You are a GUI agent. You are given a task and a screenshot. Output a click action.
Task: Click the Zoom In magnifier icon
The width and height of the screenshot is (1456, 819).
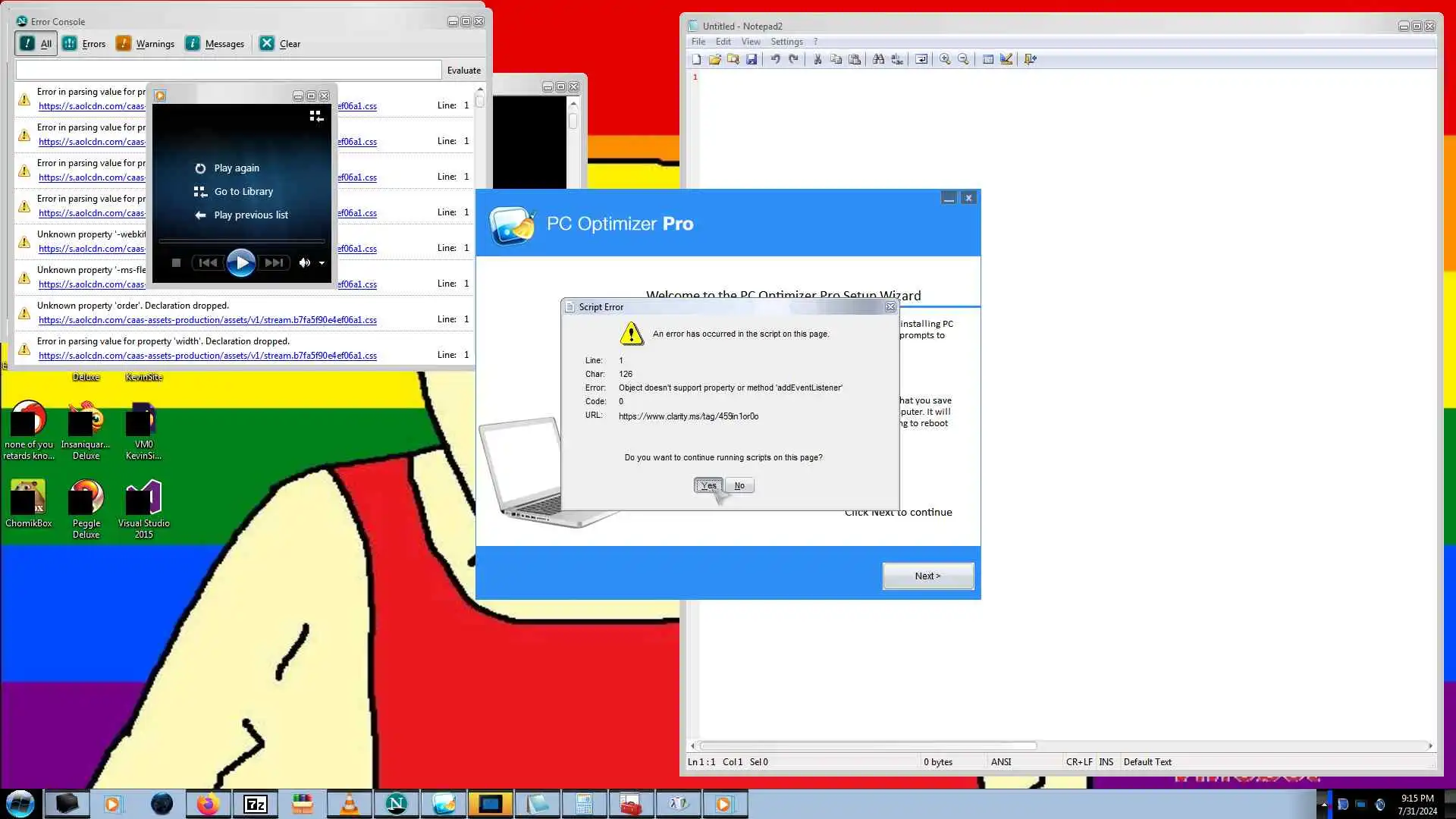click(945, 59)
